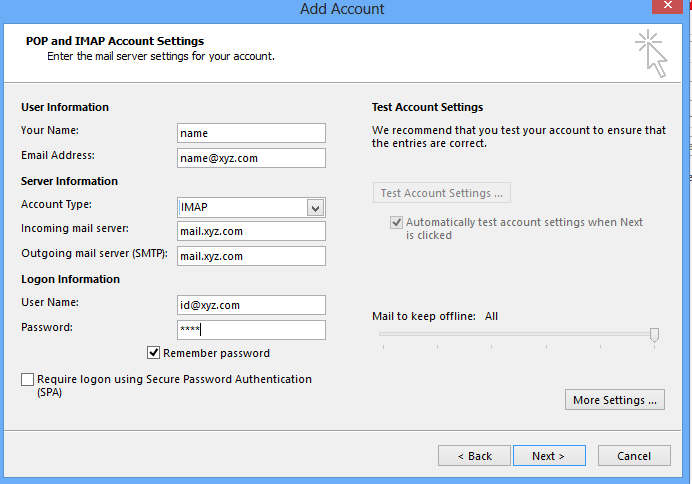
Task: Click the cursor sparkle icon in header
Action: point(650,52)
